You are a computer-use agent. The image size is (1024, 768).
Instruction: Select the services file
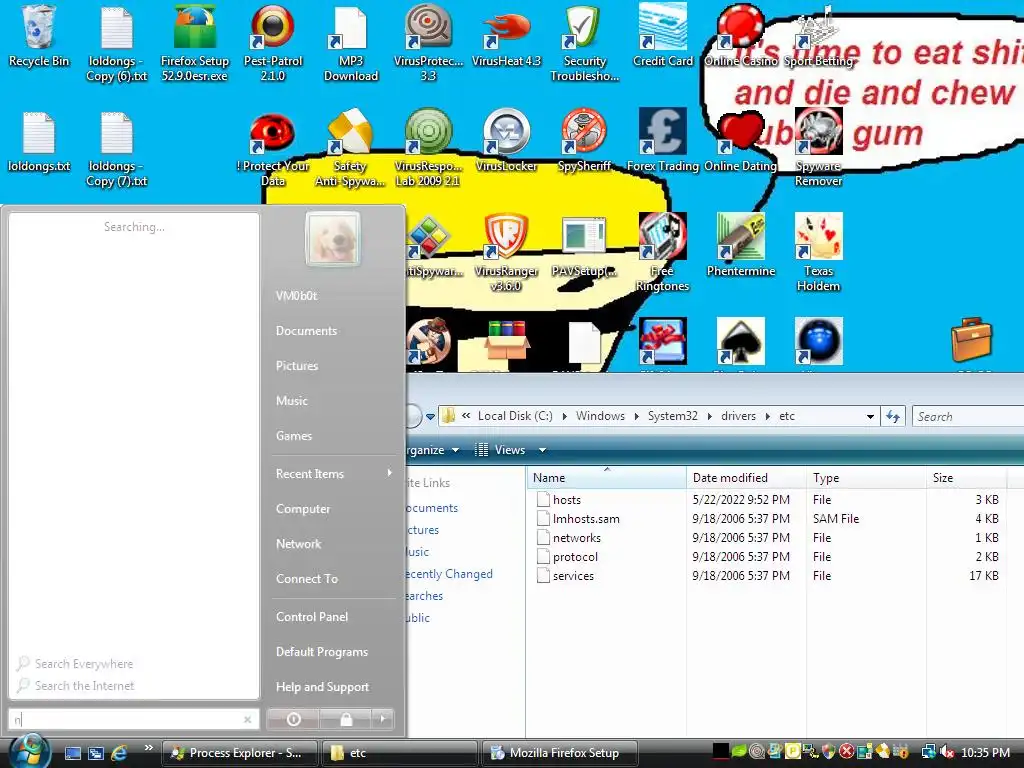pyautogui.click(x=573, y=575)
